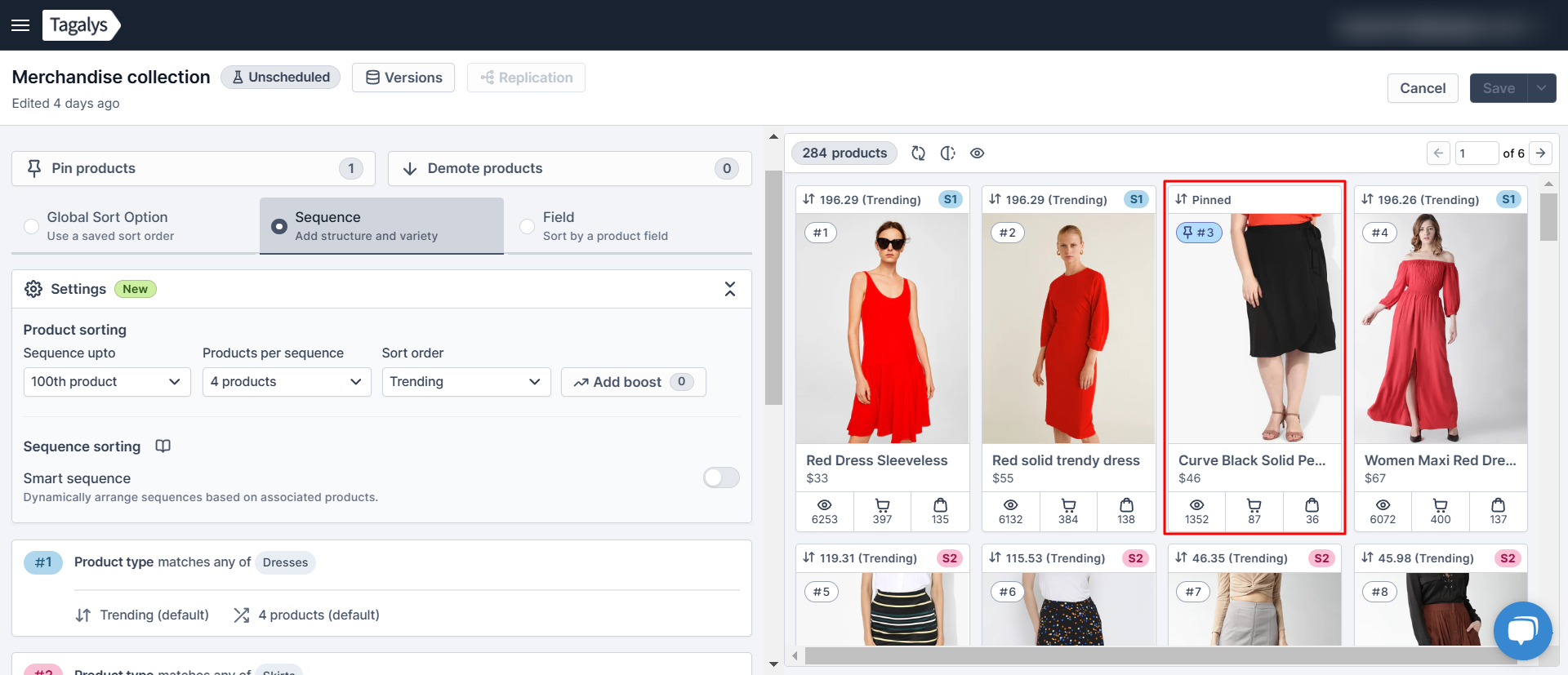Screen dimensions: 1568x675
Task: Open the Sort order Trending dropdown
Action: click(466, 382)
